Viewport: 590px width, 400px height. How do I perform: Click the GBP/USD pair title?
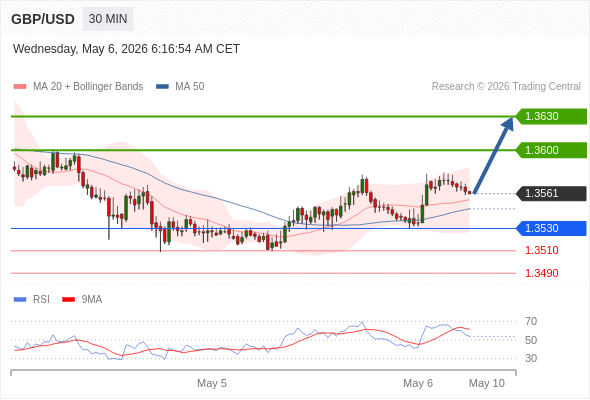point(43,19)
